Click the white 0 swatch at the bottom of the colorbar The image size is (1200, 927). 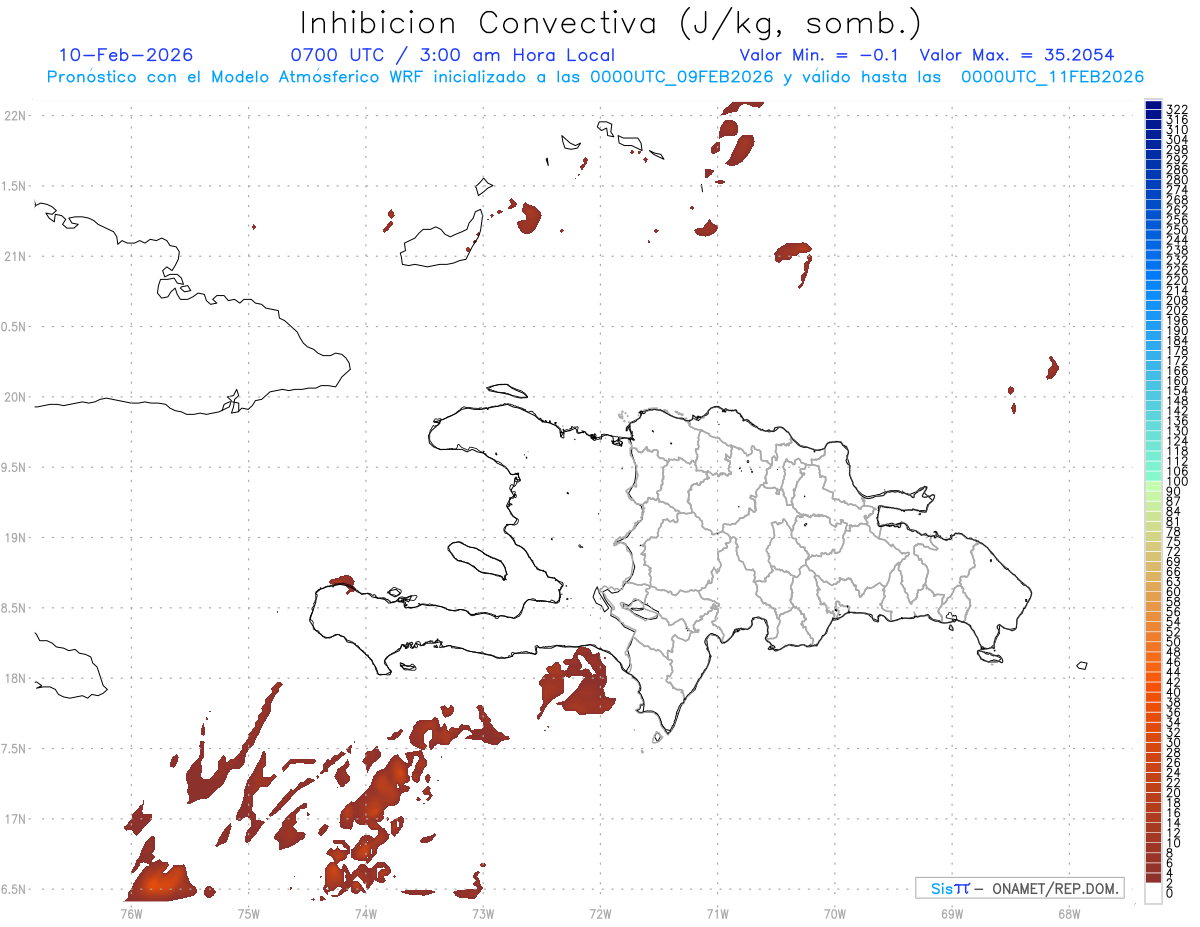click(x=1153, y=893)
